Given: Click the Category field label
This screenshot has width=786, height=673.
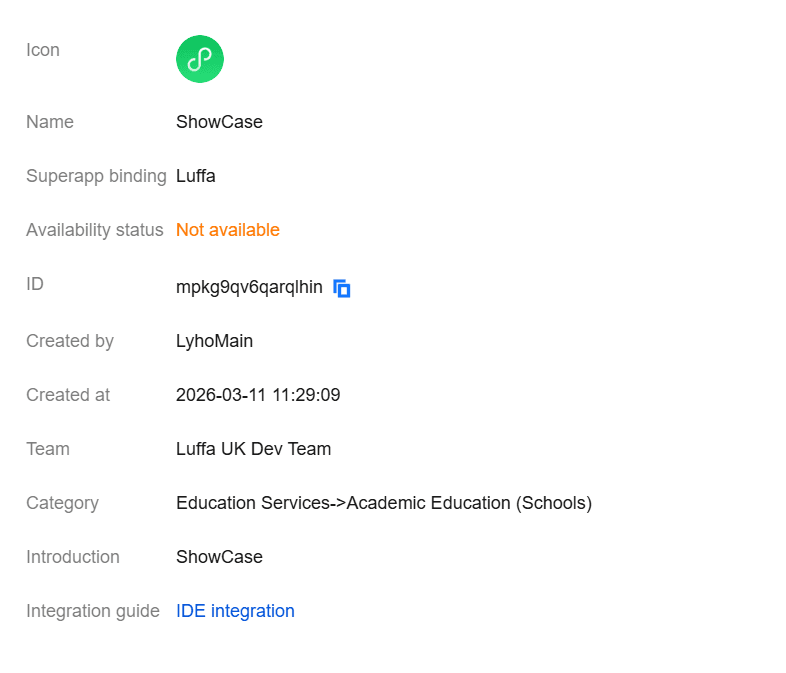Looking at the screenshot, I should [62, 503].
